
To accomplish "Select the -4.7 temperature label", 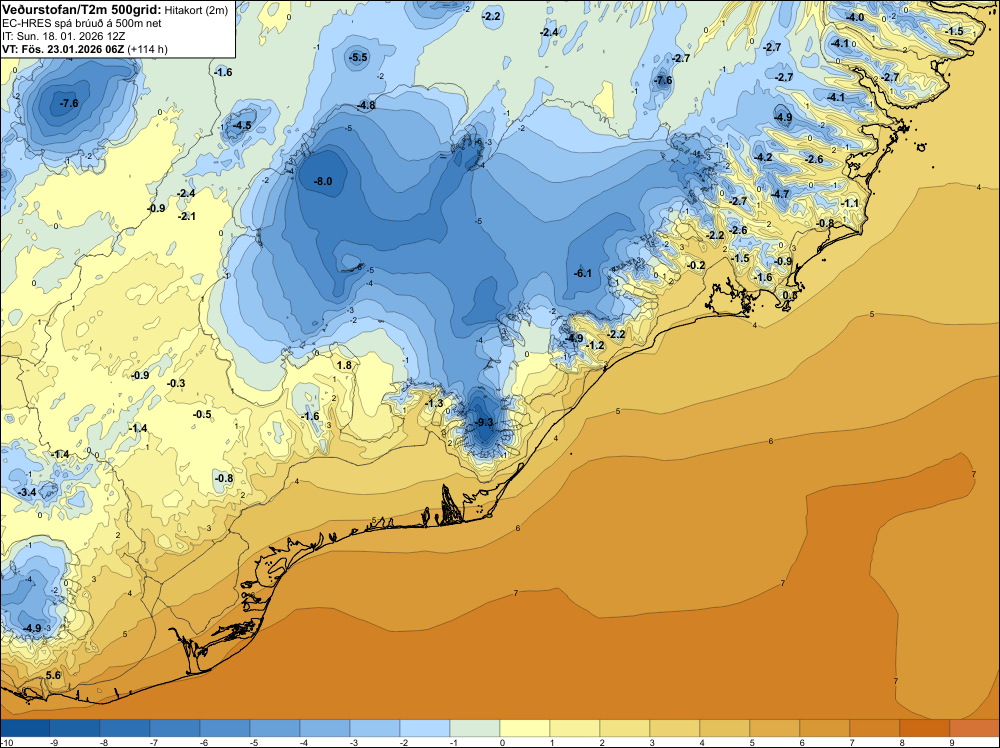I will [x=780, y=194].
